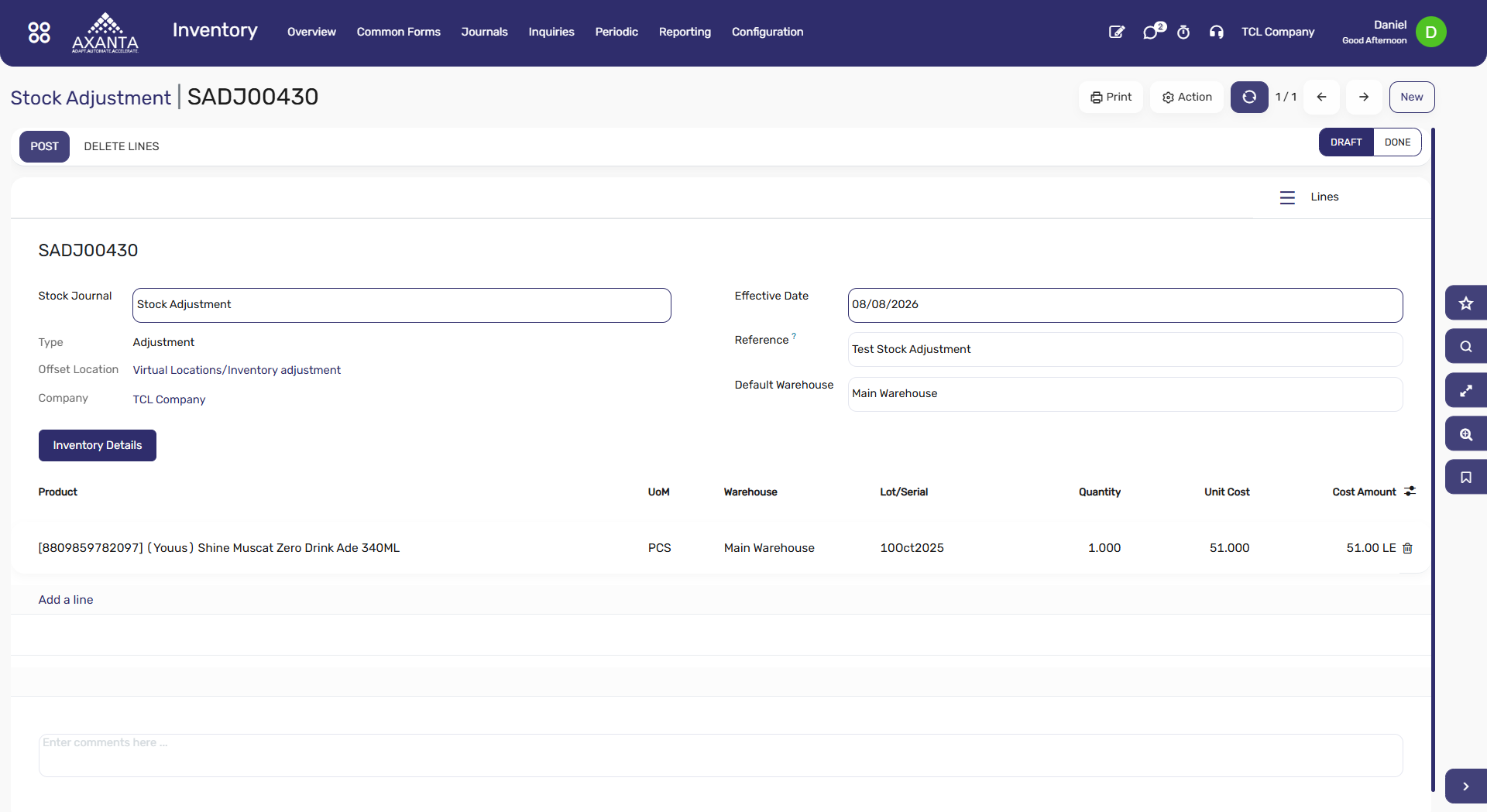1487x812 pixels.
Task: Click DELETE LINES button
Action: click(x=122, y=146)
